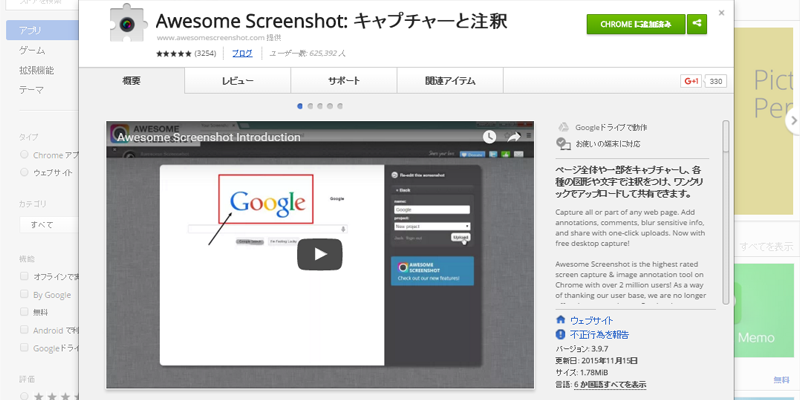Click the Memo app tile in background

(765, 310)
